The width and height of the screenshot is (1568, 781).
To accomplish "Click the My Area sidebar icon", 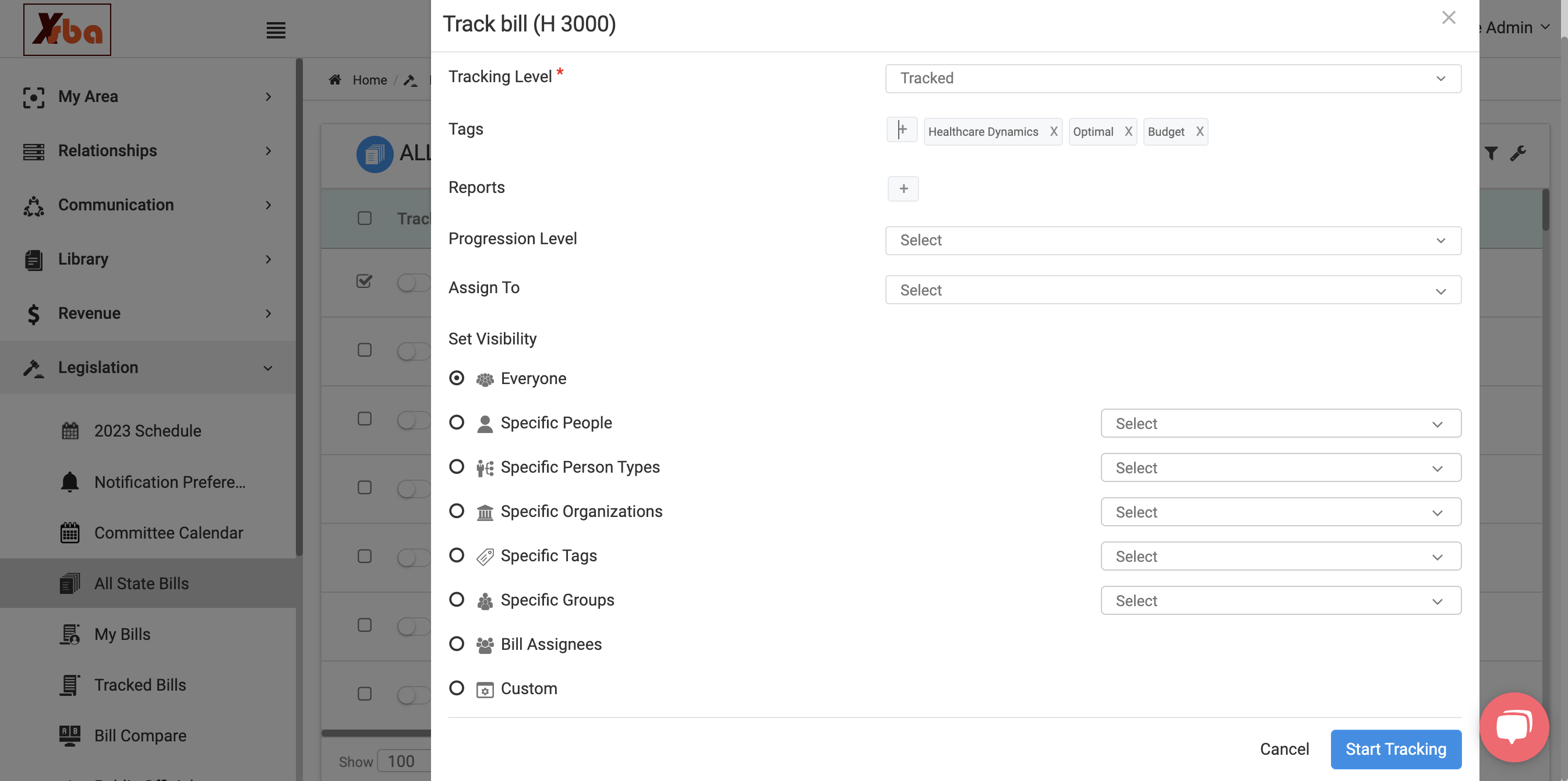I will point(33,97).
